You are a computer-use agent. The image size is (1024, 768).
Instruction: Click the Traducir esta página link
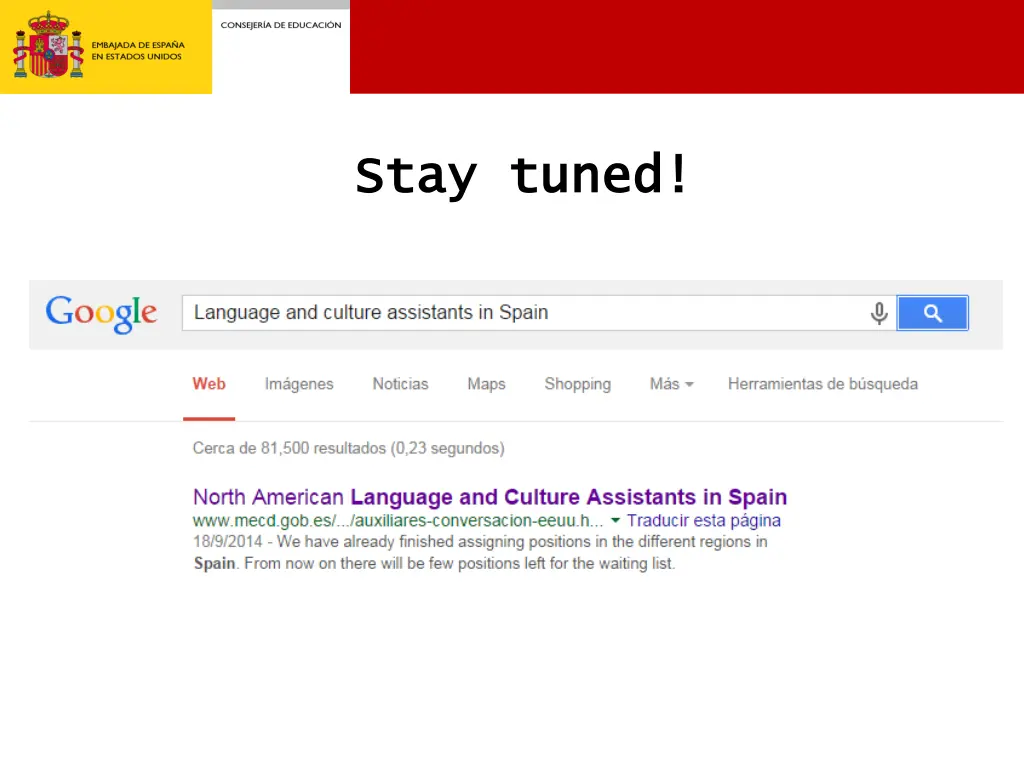[704, 520]
